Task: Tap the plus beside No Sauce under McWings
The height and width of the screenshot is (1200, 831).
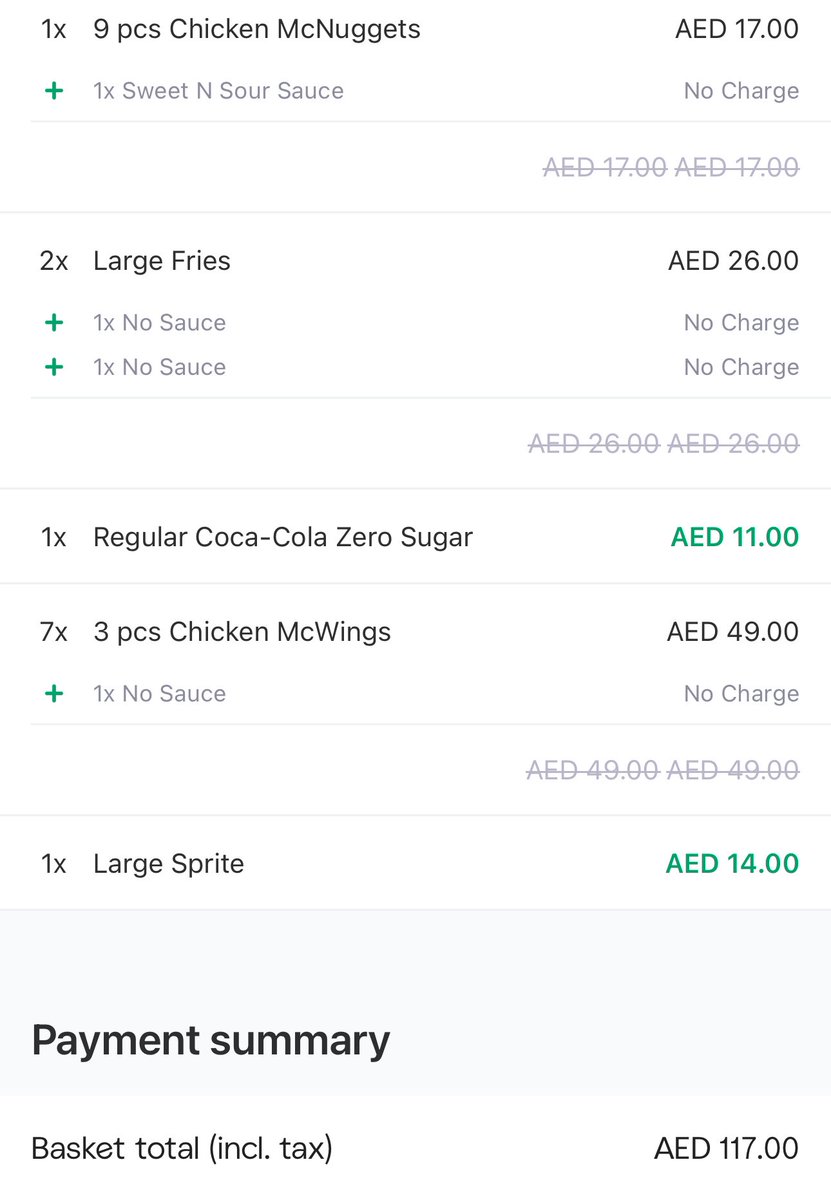Action: pos(54,694)
